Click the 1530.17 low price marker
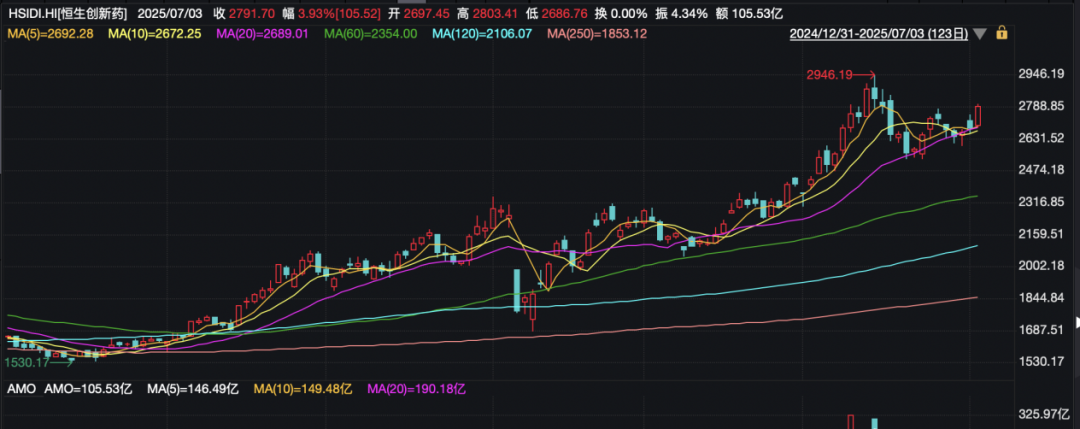This screenshot has height=429, width=1080. [x=28, y=362]
